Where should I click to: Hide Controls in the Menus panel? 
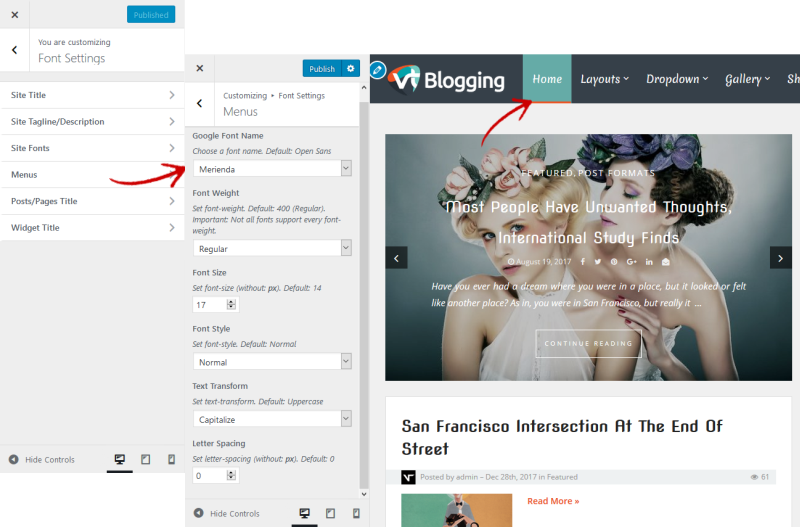[226, 514]
